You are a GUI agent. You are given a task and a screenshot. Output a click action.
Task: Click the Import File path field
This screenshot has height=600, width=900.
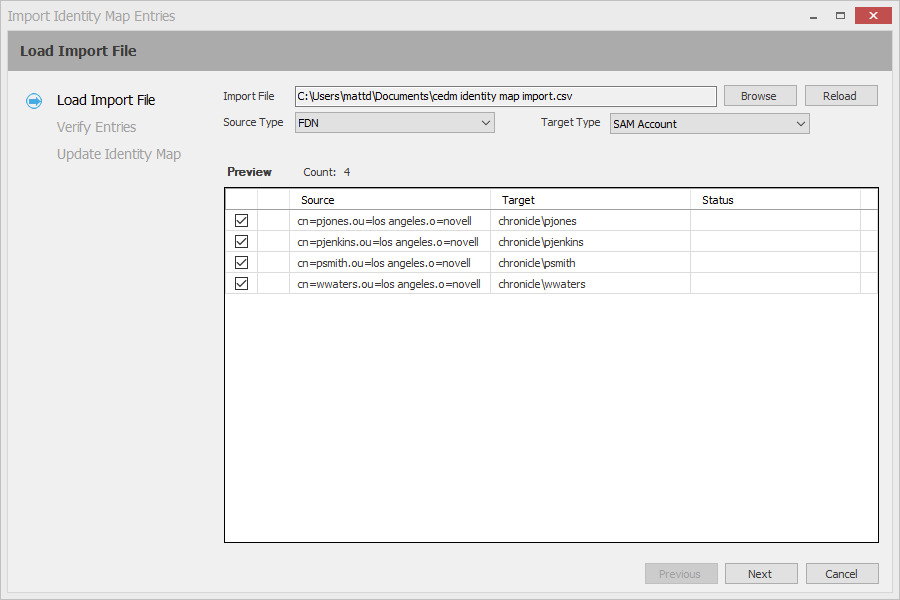(506, 96)
